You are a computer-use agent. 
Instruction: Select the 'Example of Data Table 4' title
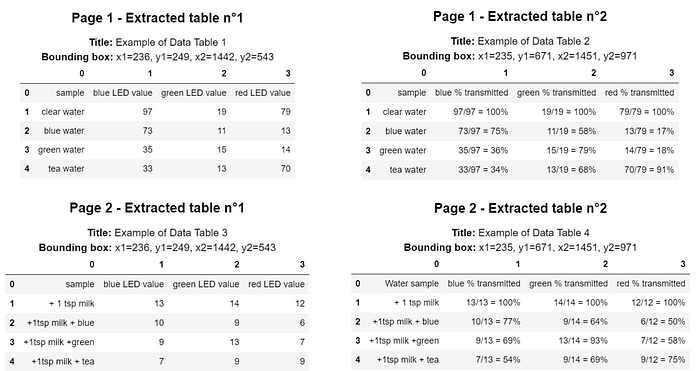tap(533, 233)
